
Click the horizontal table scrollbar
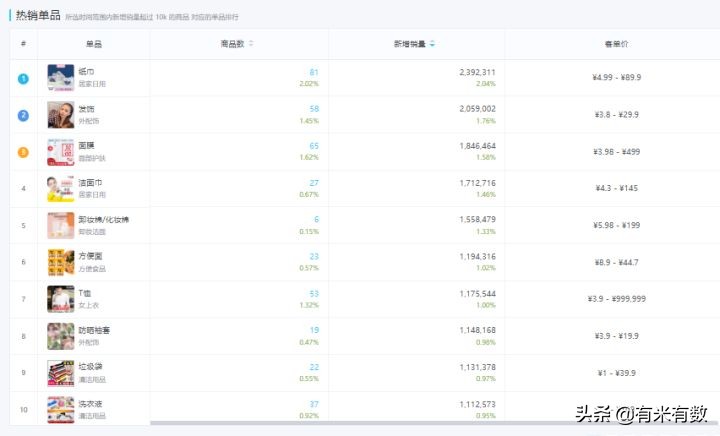click(432, 423)
